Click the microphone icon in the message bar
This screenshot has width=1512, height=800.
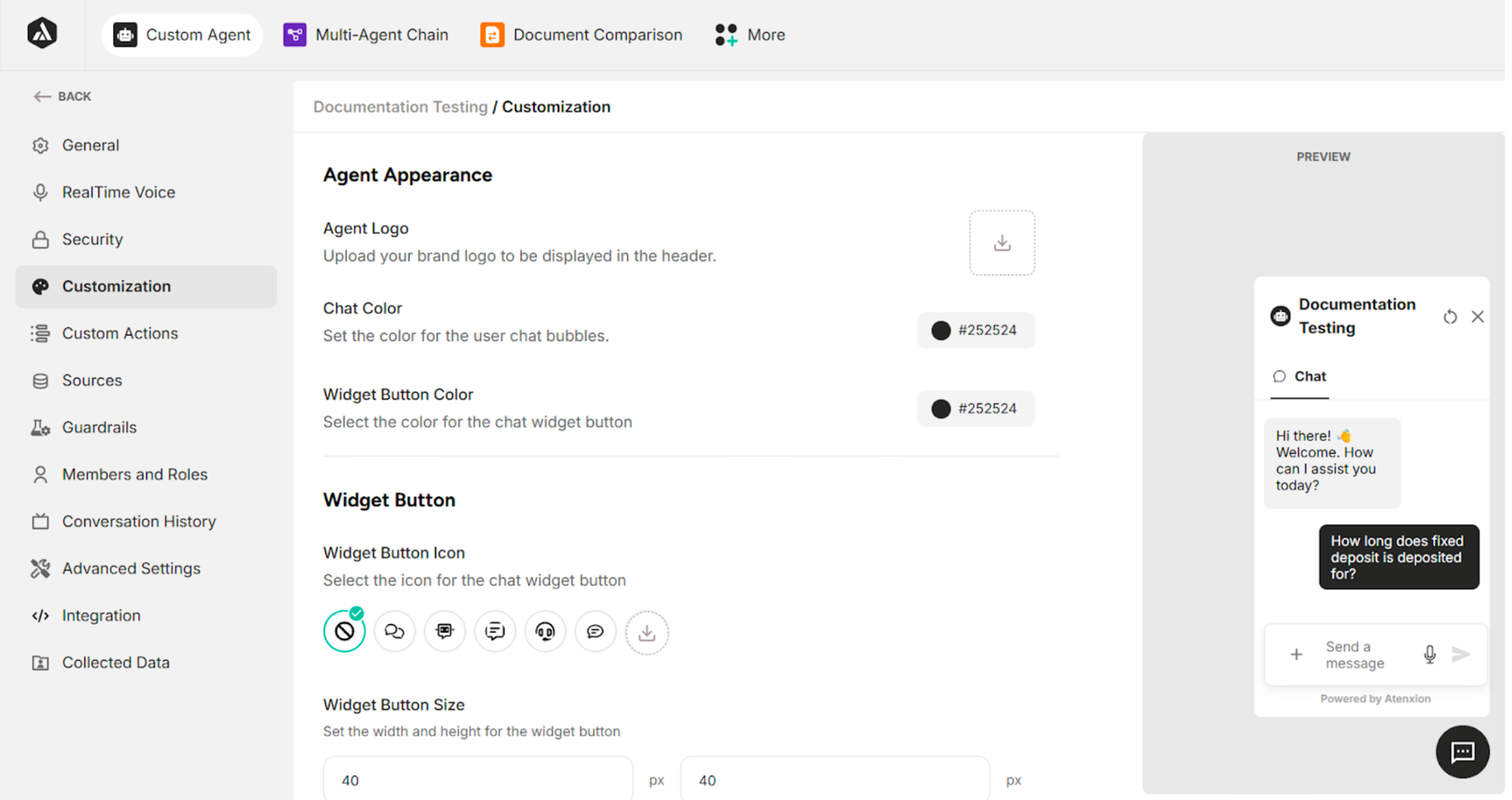pyautogui.click(x=1430, y=655)
